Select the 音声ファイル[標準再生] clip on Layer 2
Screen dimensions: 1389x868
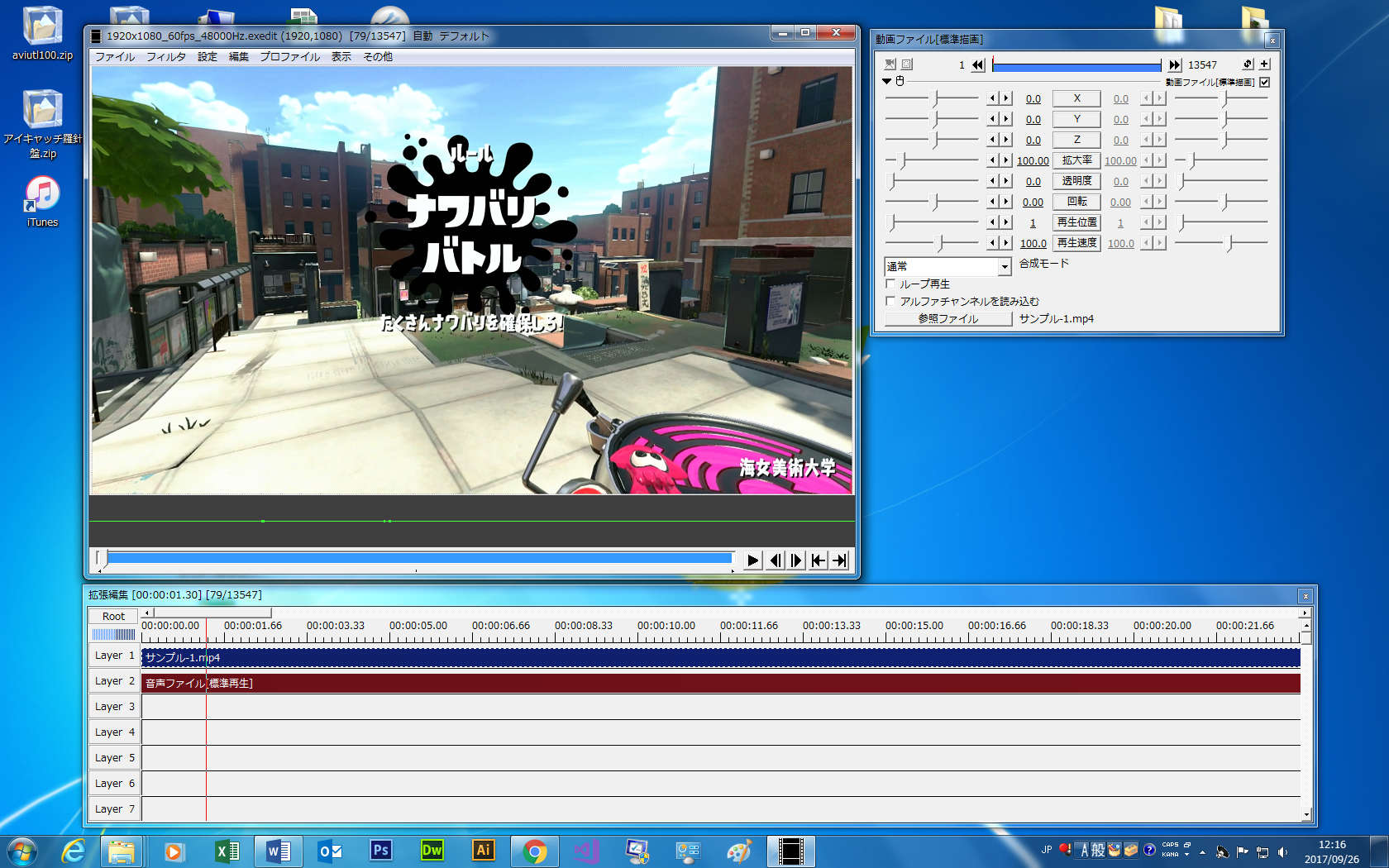coord(720,683)
